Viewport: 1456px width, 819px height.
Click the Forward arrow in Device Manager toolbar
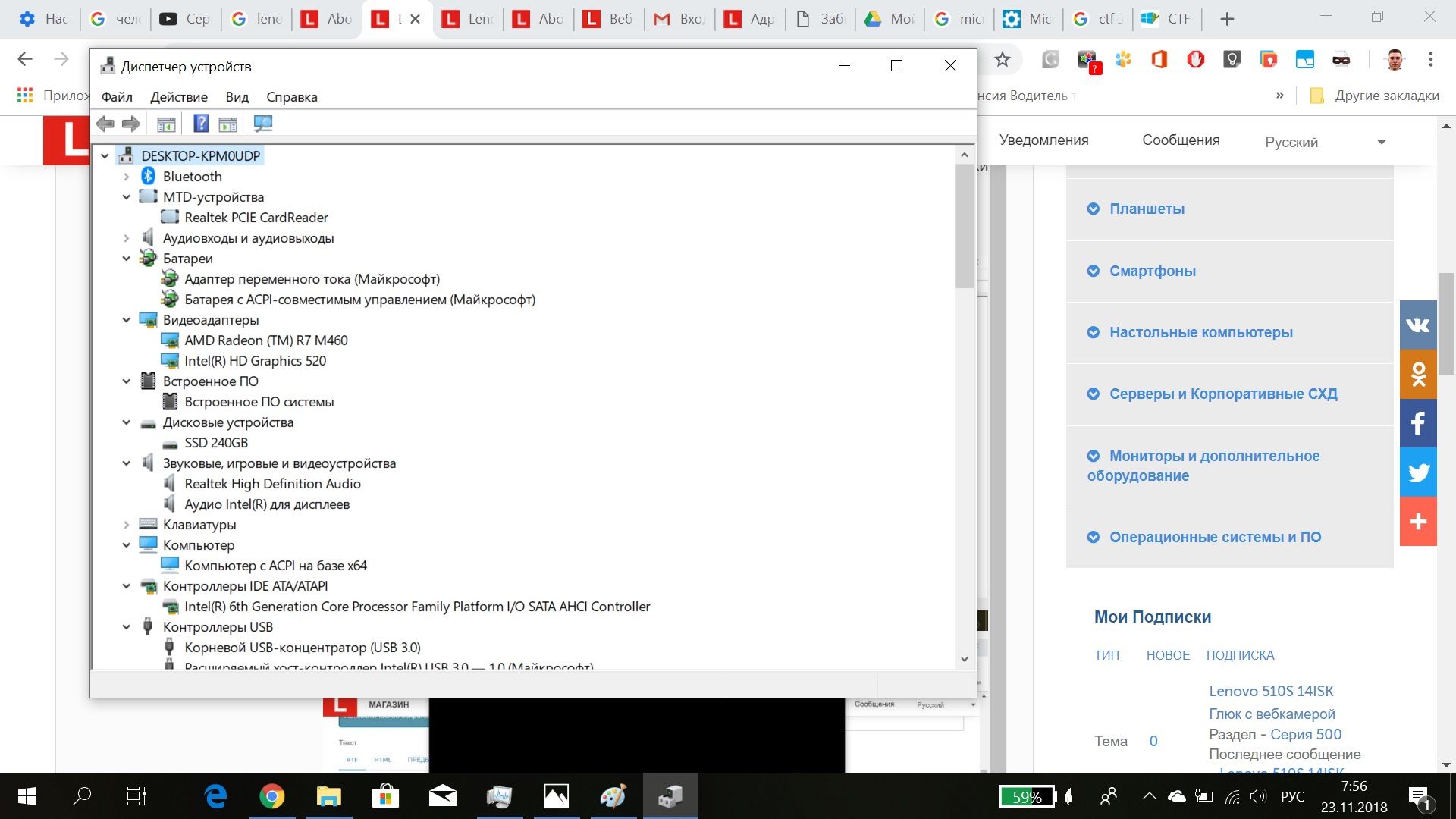[131, 124]
